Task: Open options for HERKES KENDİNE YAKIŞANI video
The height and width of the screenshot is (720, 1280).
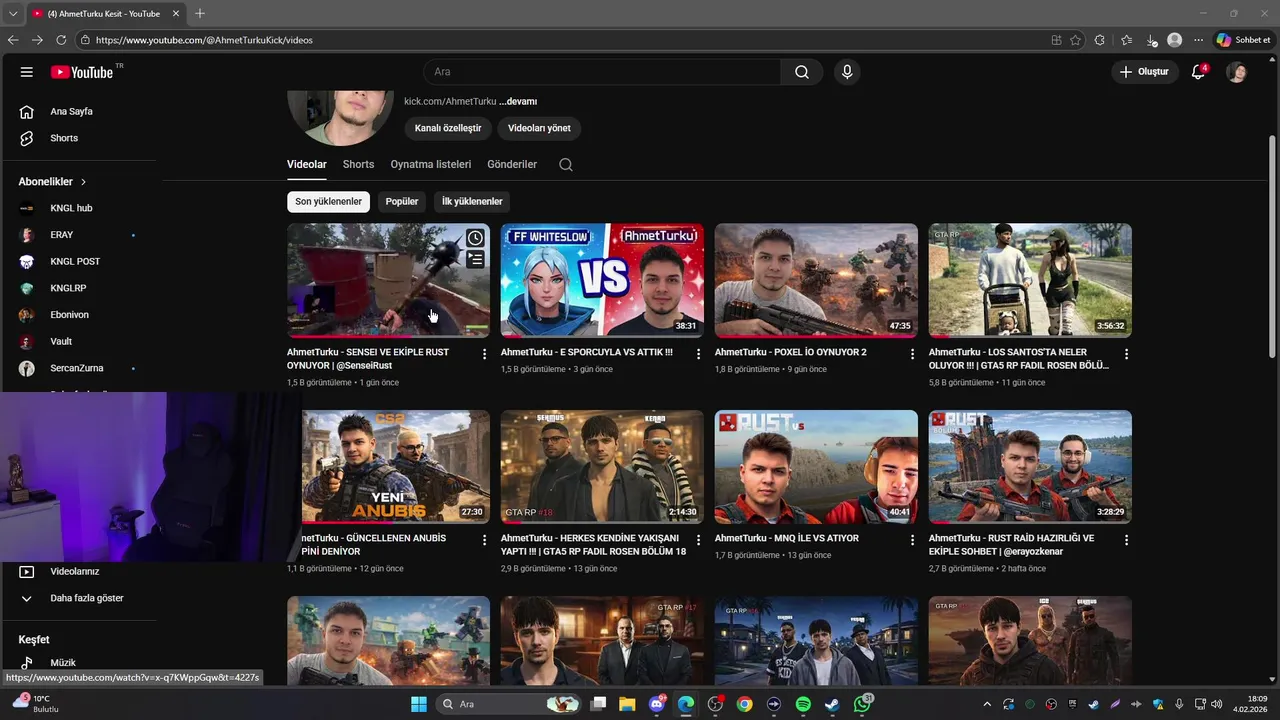Action: (698, 540)
